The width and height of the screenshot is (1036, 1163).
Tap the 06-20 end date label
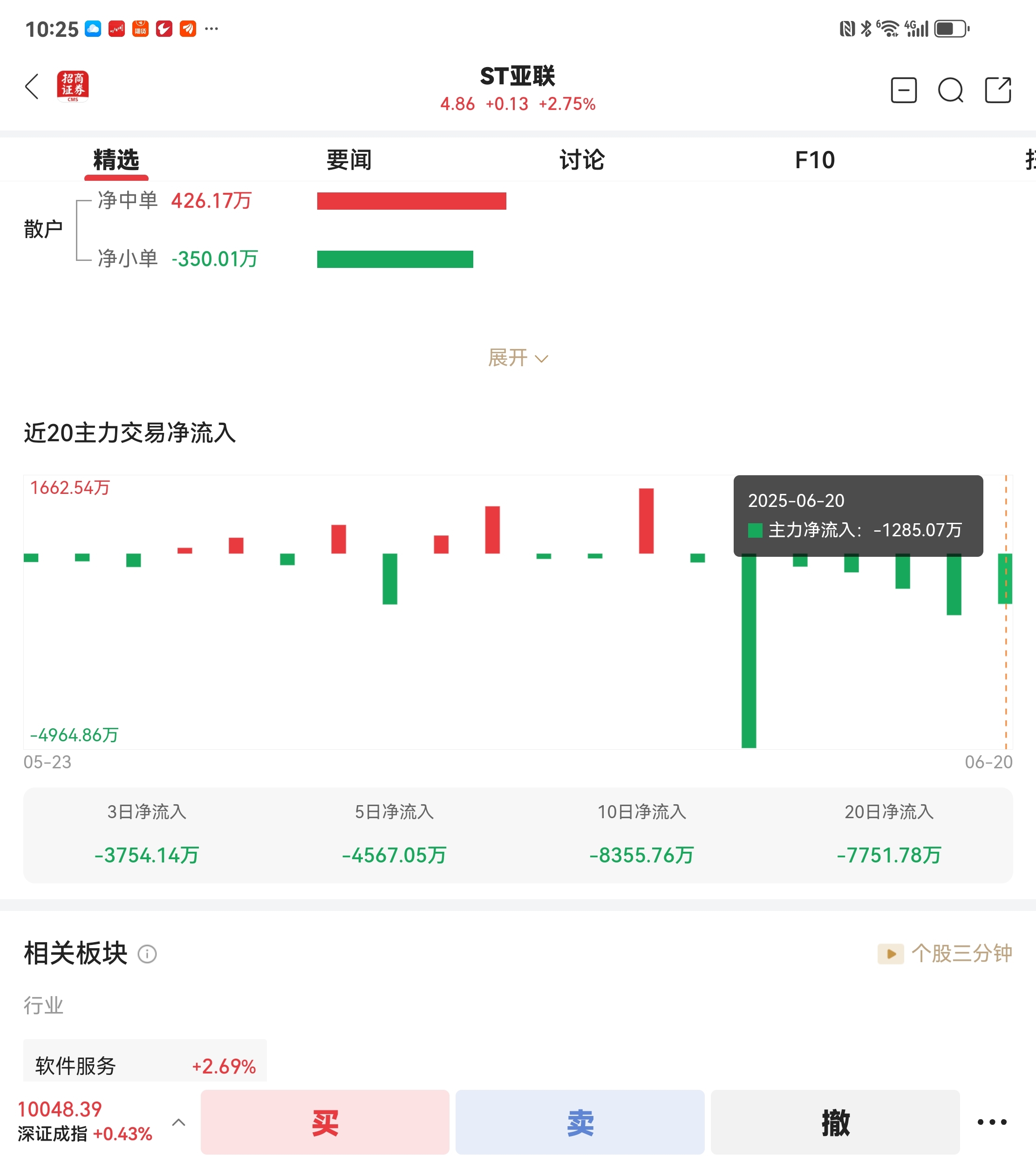(x=989, y=762)
